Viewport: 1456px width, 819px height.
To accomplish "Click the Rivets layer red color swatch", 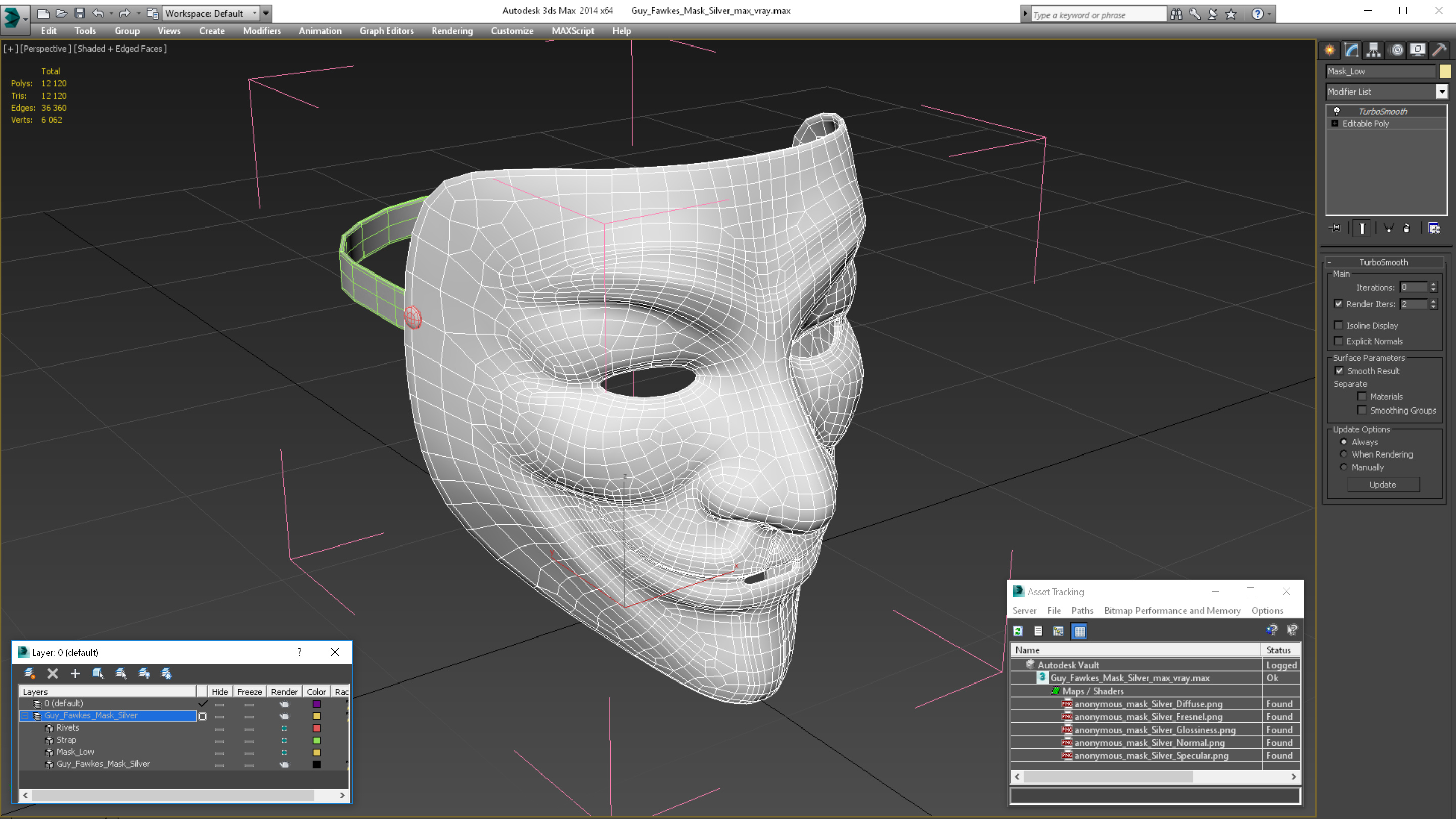I will (x=316, y=728).
